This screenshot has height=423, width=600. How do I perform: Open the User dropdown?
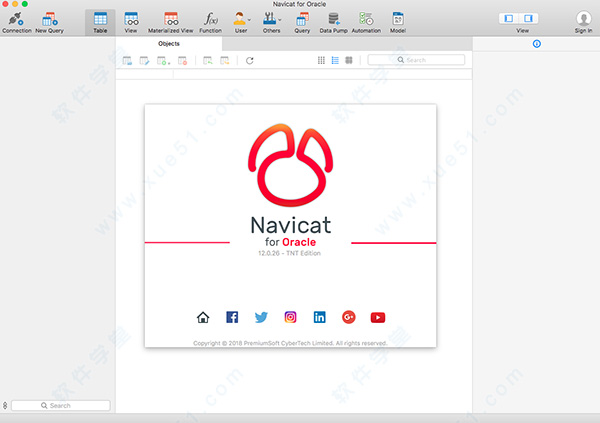pos(241,22)
